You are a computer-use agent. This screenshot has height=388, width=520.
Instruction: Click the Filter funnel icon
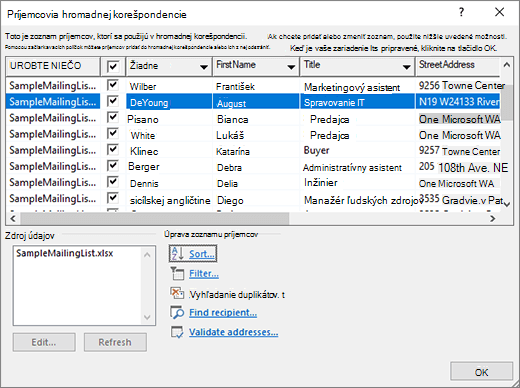pyautogui.click(x=177, y=274)
